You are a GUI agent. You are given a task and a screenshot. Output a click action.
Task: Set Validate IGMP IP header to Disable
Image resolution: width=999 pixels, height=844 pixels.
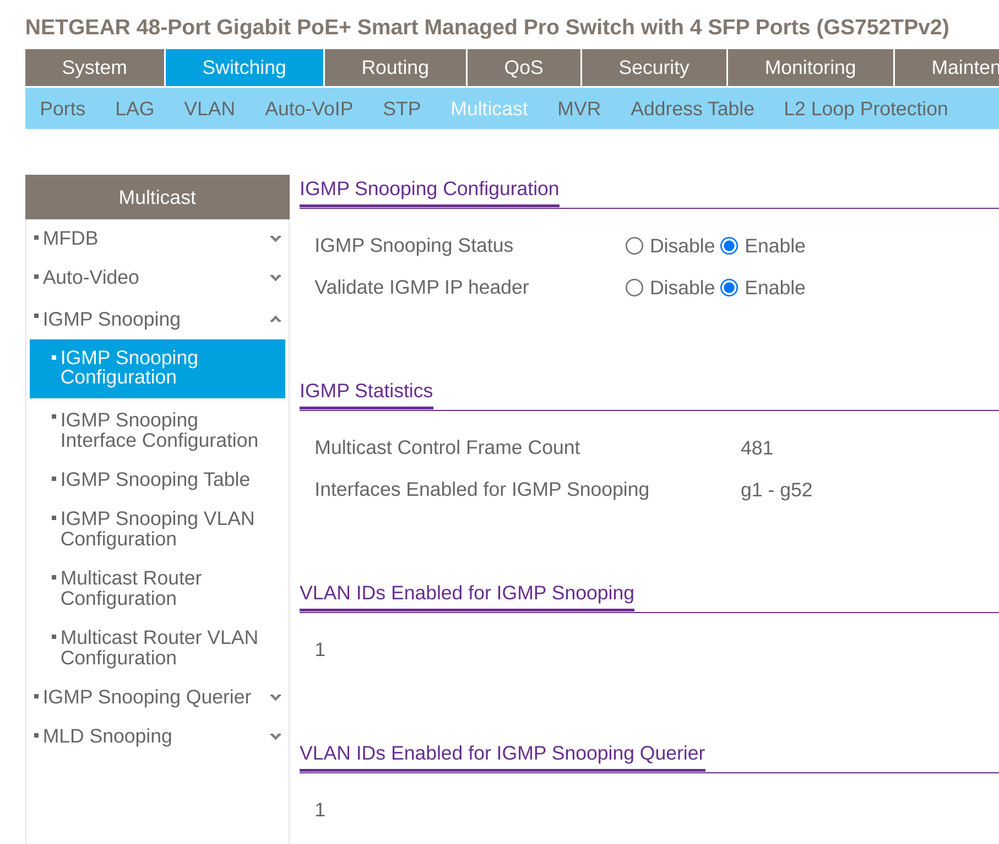(634, 288)
